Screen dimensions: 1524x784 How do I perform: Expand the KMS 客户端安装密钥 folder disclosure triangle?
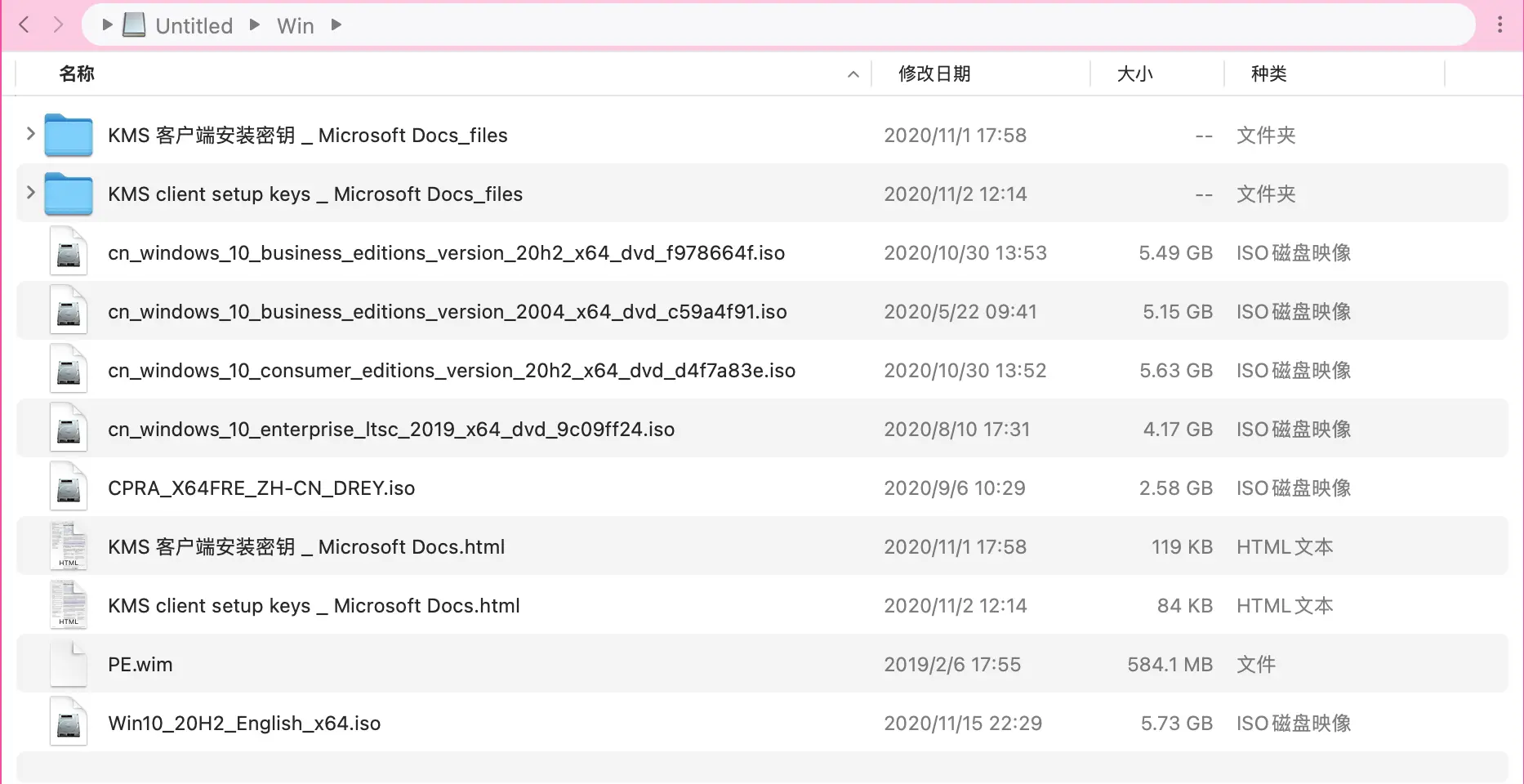[x=29, y=135]
